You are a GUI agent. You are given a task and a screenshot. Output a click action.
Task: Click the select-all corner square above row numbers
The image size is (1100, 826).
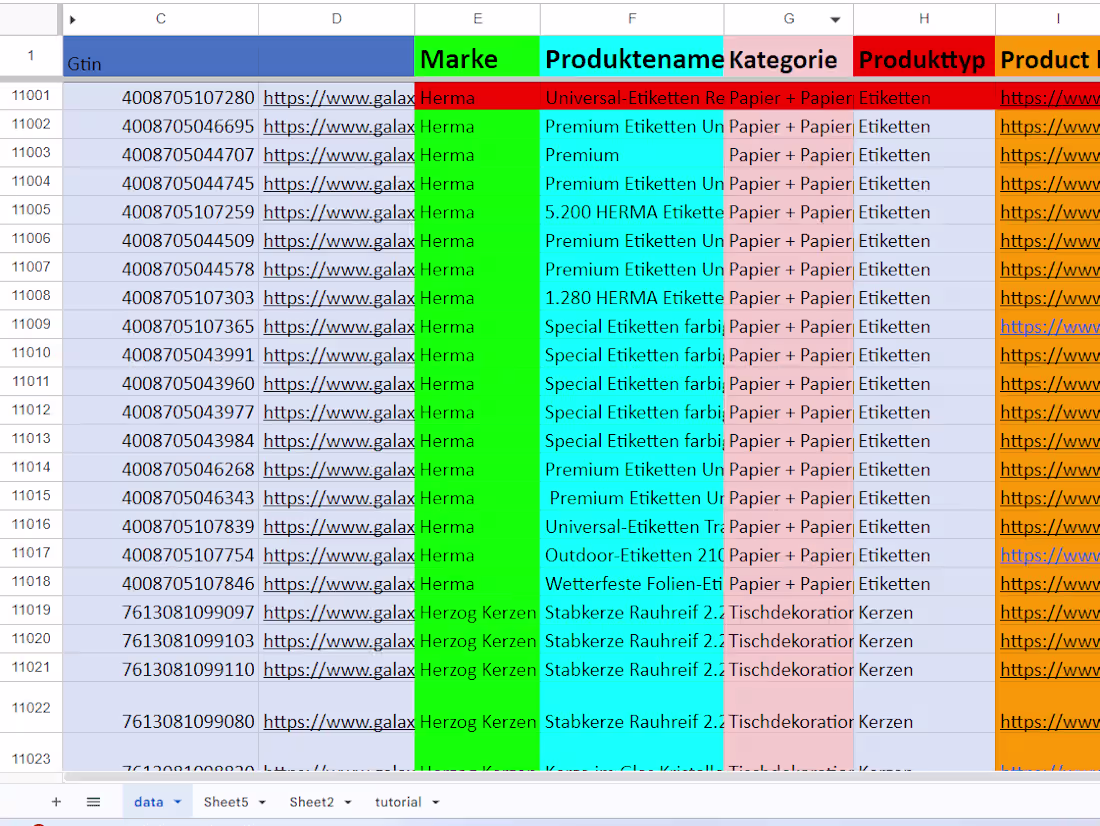tap(30, 19)
